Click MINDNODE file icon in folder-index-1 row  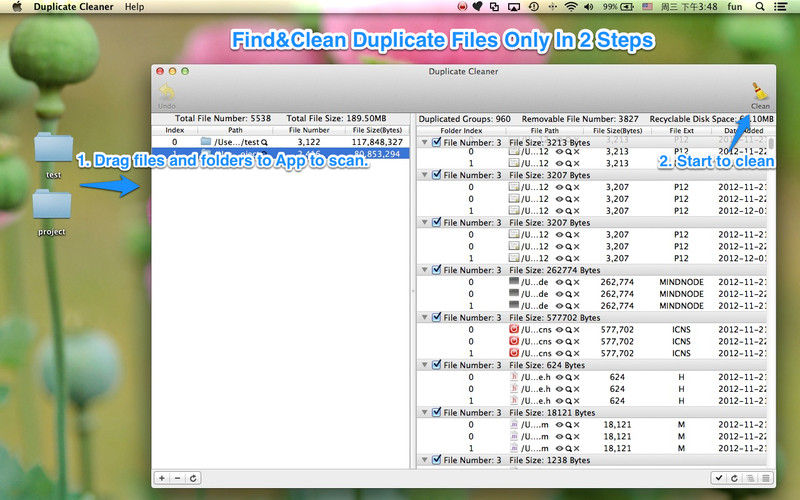[x=514, y=305]
